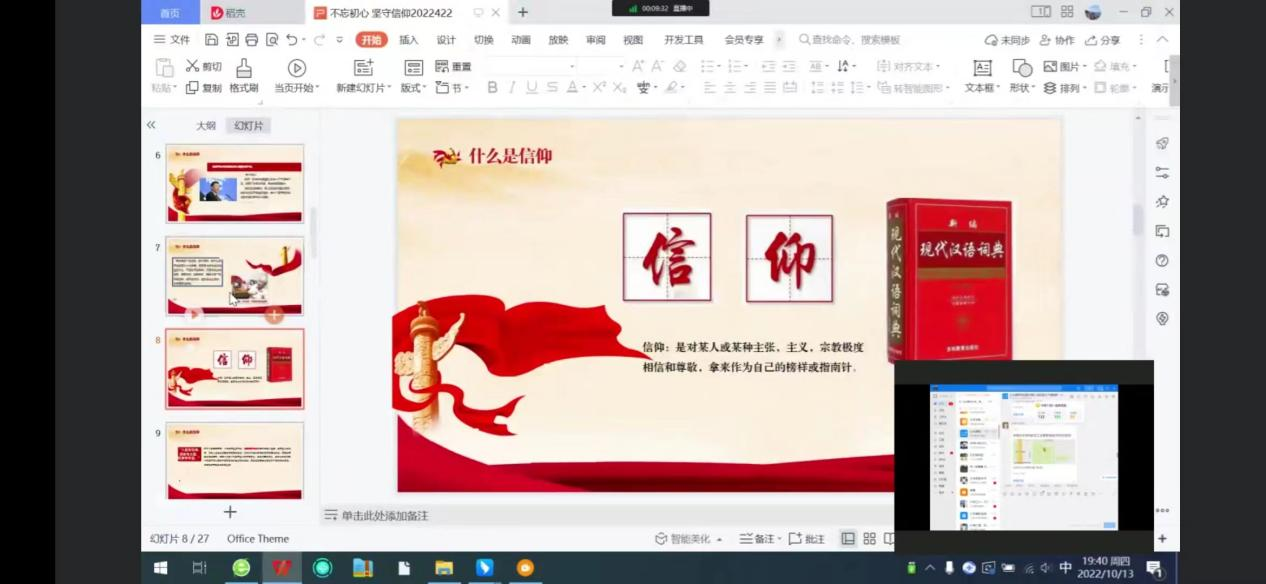This screenshot has width=1266, height=584.
Task: Open the settings sliders icon in right sidebar
Action: 1162,172
